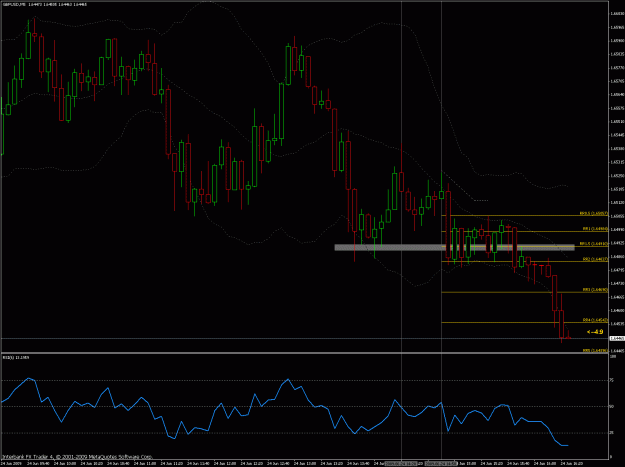Click the second highlighted vertical-line time label
Viewport: 625px width, 467px height.
pyautogui.click(x=441, y=463)
